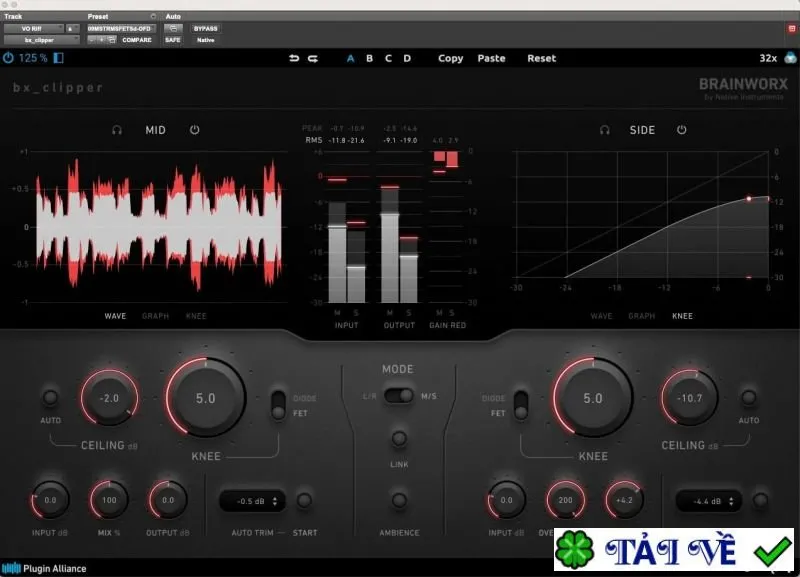Select the KNEE tab under the SIDE display

click(x=683, y=316)
